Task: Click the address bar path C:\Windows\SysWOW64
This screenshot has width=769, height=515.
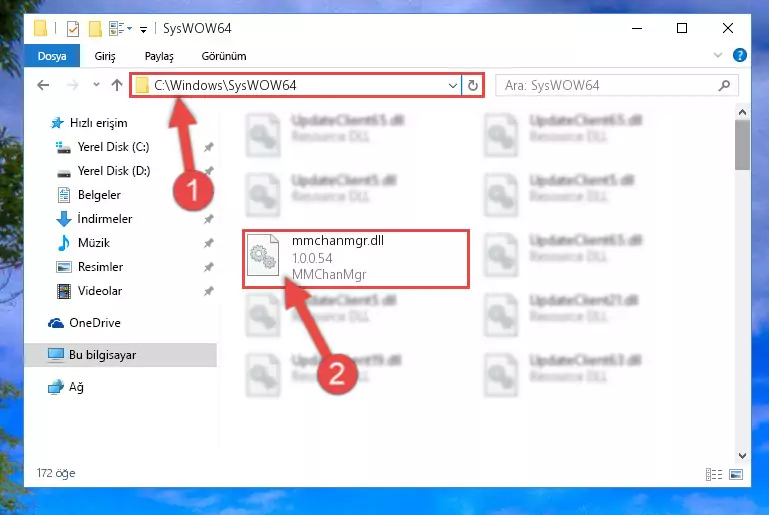Action: pos(225,85)
